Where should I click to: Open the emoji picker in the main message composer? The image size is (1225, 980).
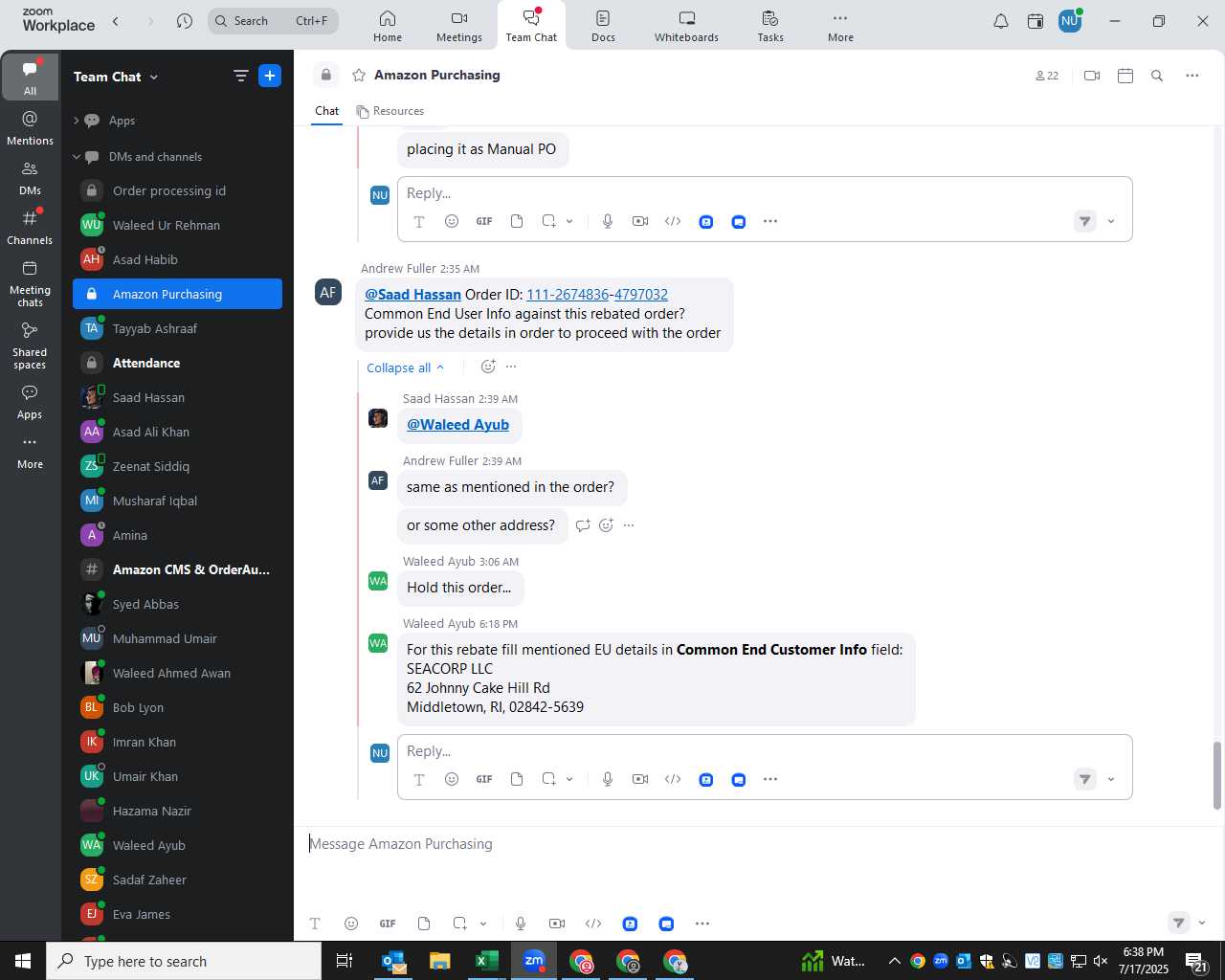click(351, 924)
